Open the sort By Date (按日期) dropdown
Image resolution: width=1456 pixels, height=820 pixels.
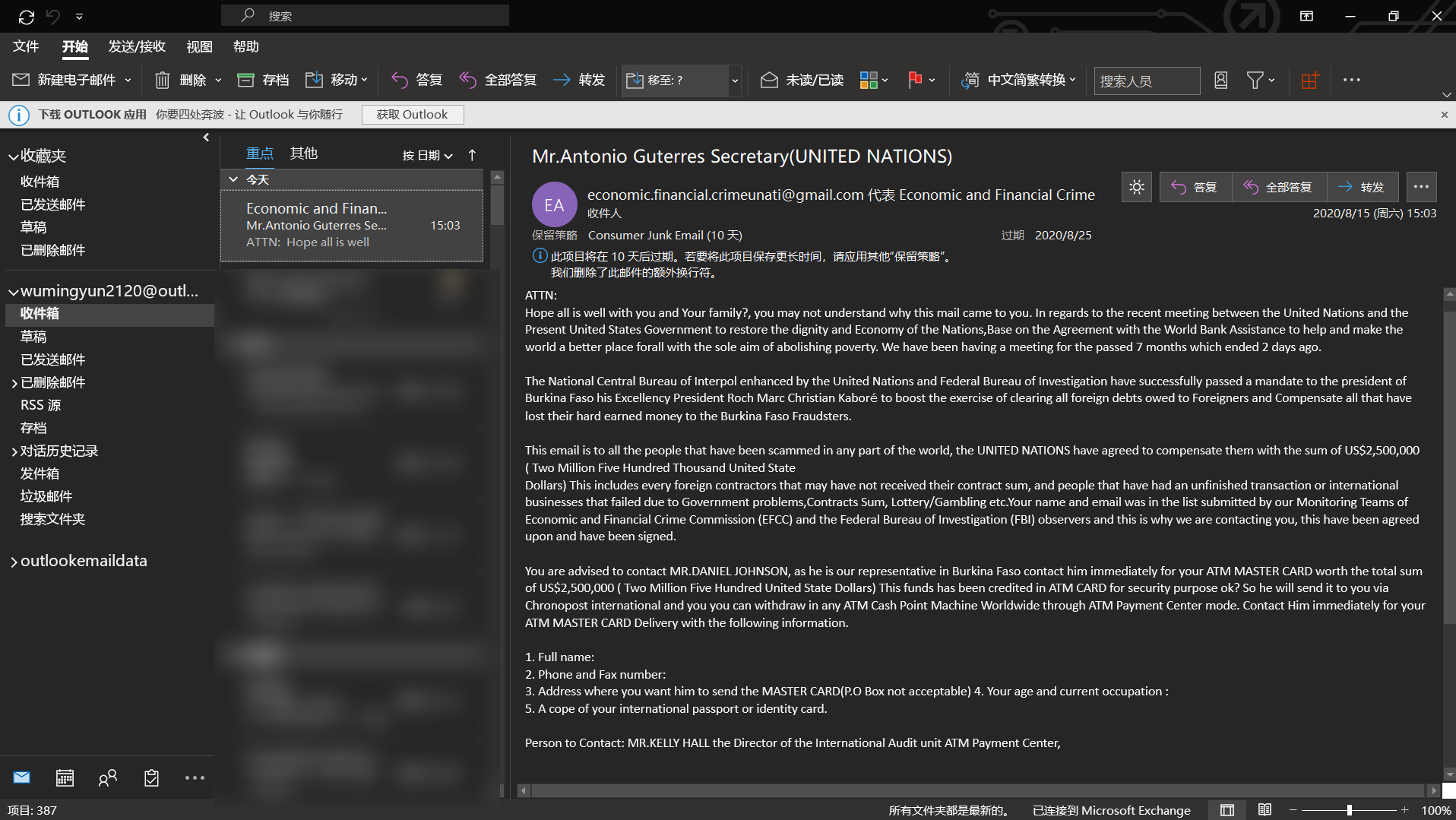point(427,155)
